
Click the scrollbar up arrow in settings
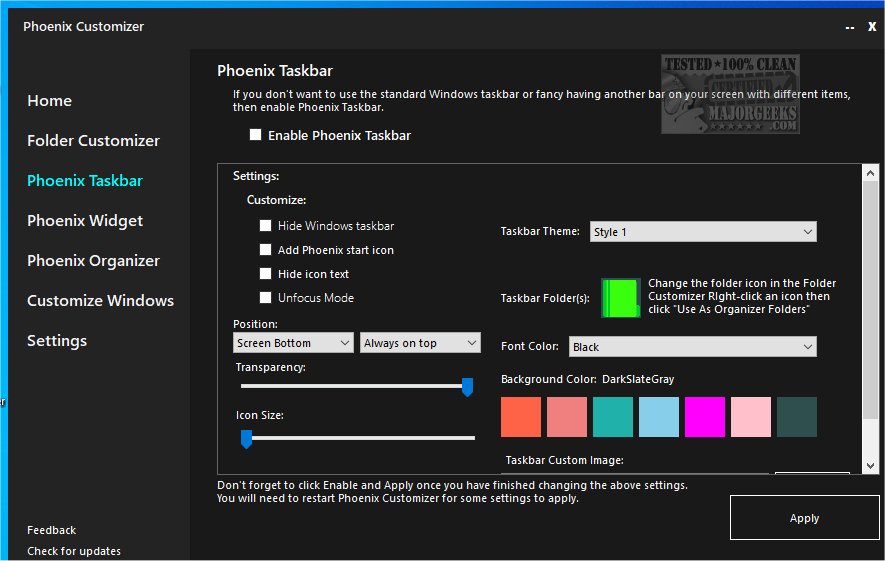(870, 174)
